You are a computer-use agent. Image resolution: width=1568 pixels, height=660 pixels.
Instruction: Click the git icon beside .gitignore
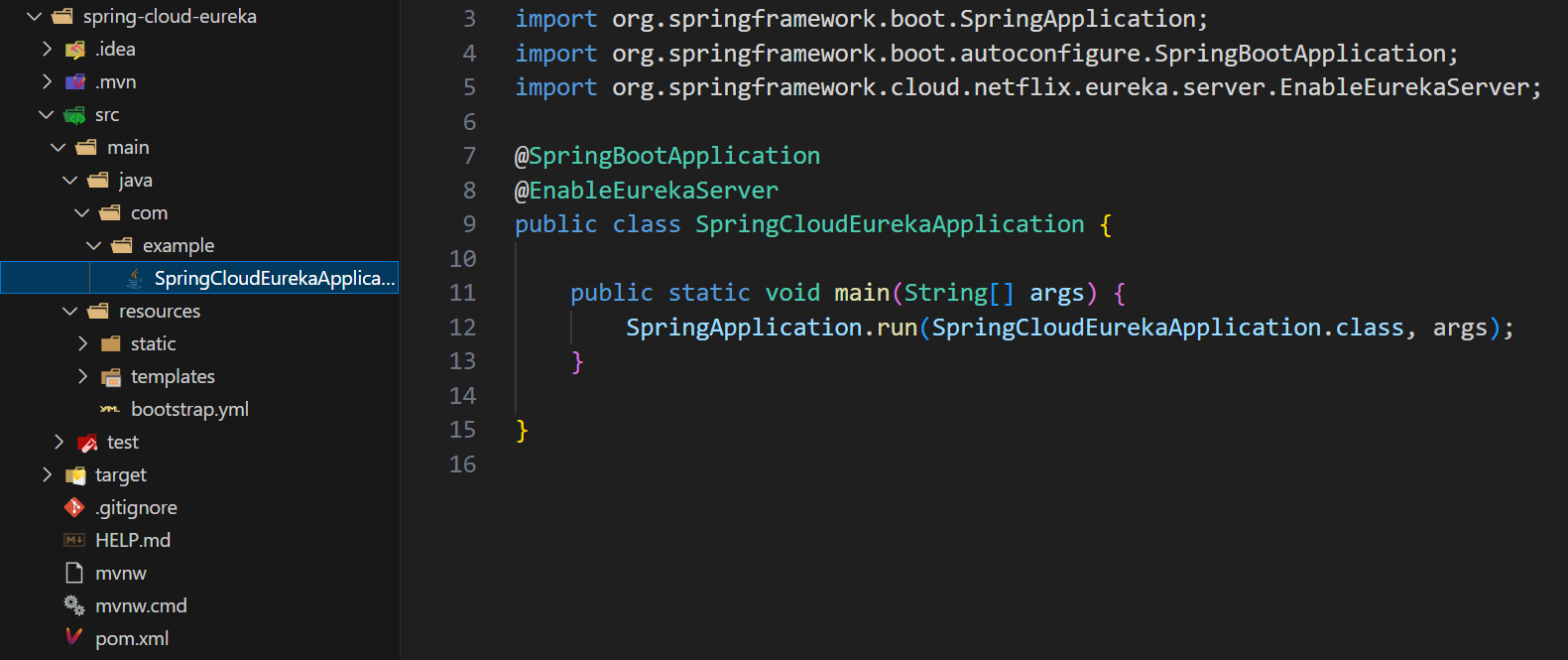(74, 508)
